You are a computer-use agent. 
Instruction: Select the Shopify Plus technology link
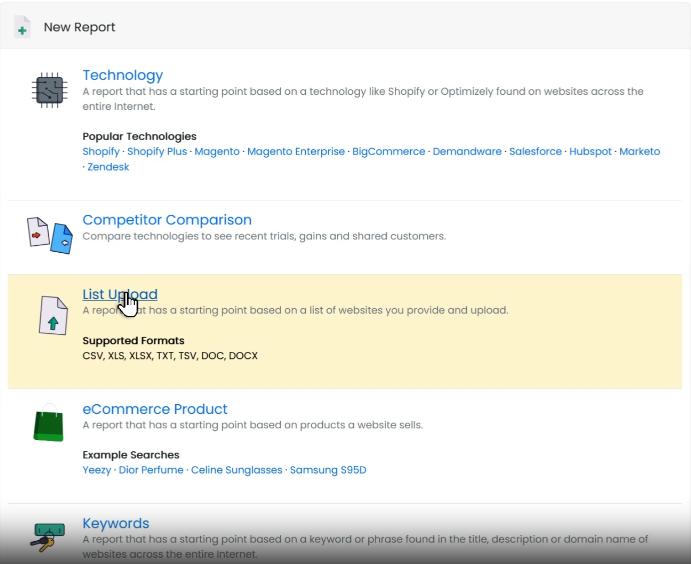pos(157,152)
